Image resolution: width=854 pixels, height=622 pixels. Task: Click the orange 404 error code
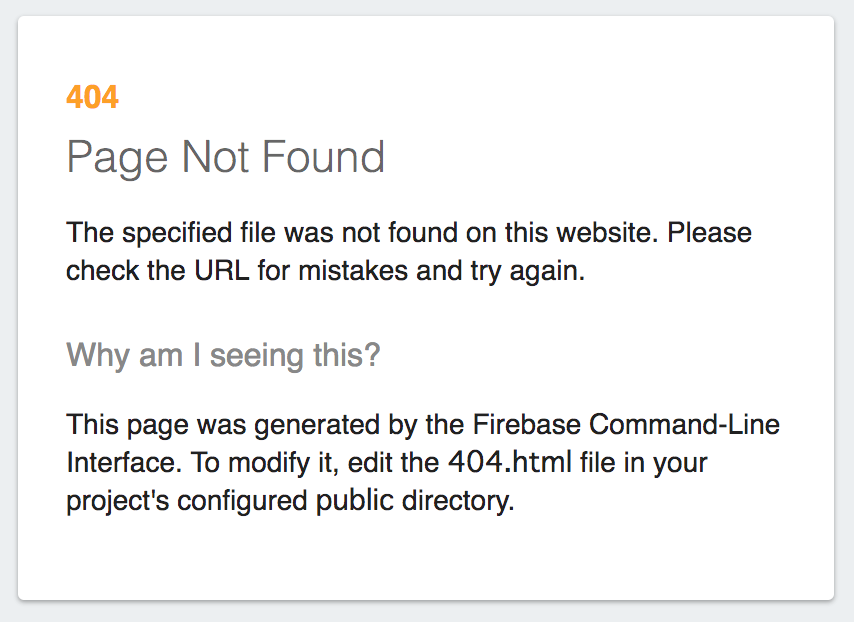click(92, 97)
